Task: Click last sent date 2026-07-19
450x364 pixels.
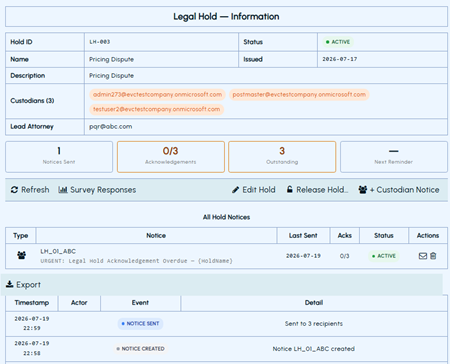Action: click(x=303, y=256)
